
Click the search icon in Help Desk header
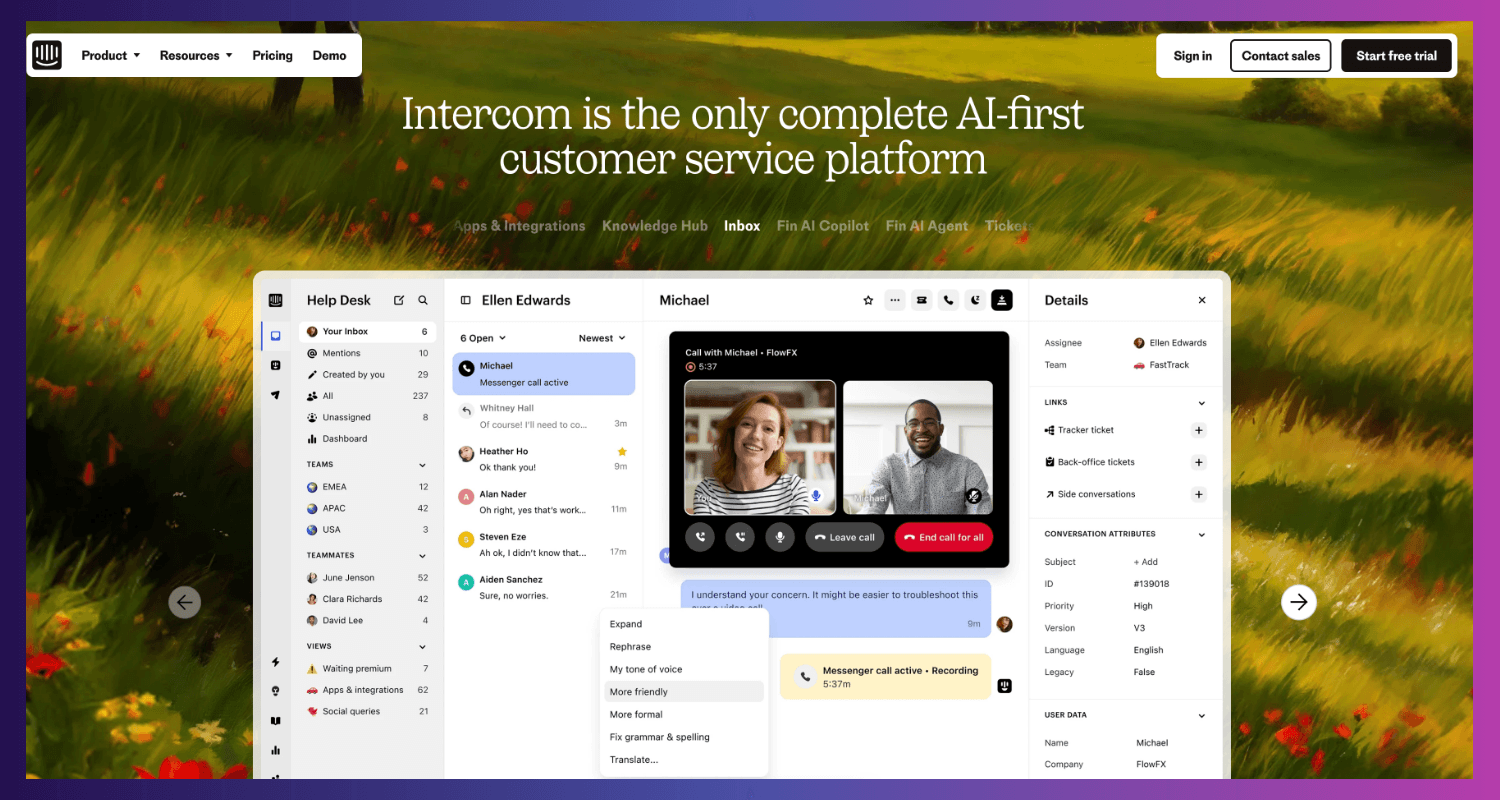(x=423, y=300)
